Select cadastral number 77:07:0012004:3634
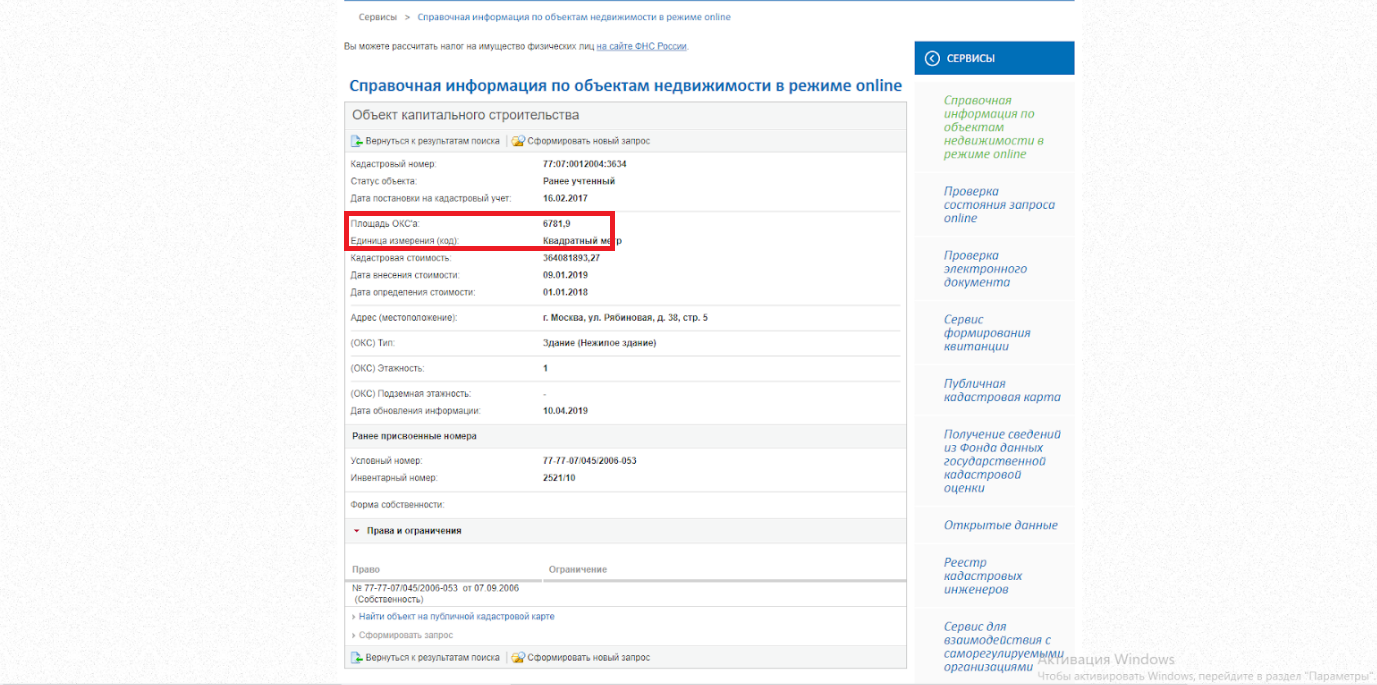The image size is (1377, 685). click(x=584, y=164)
